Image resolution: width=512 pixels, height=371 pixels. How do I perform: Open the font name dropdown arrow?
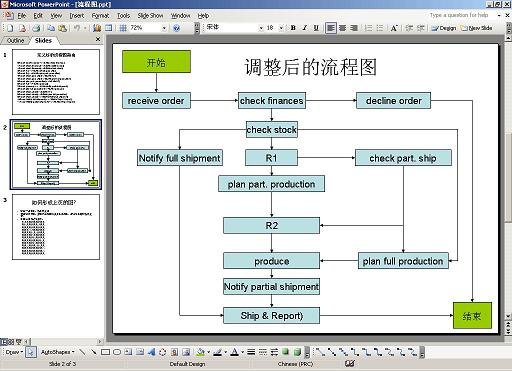point(261,28)
